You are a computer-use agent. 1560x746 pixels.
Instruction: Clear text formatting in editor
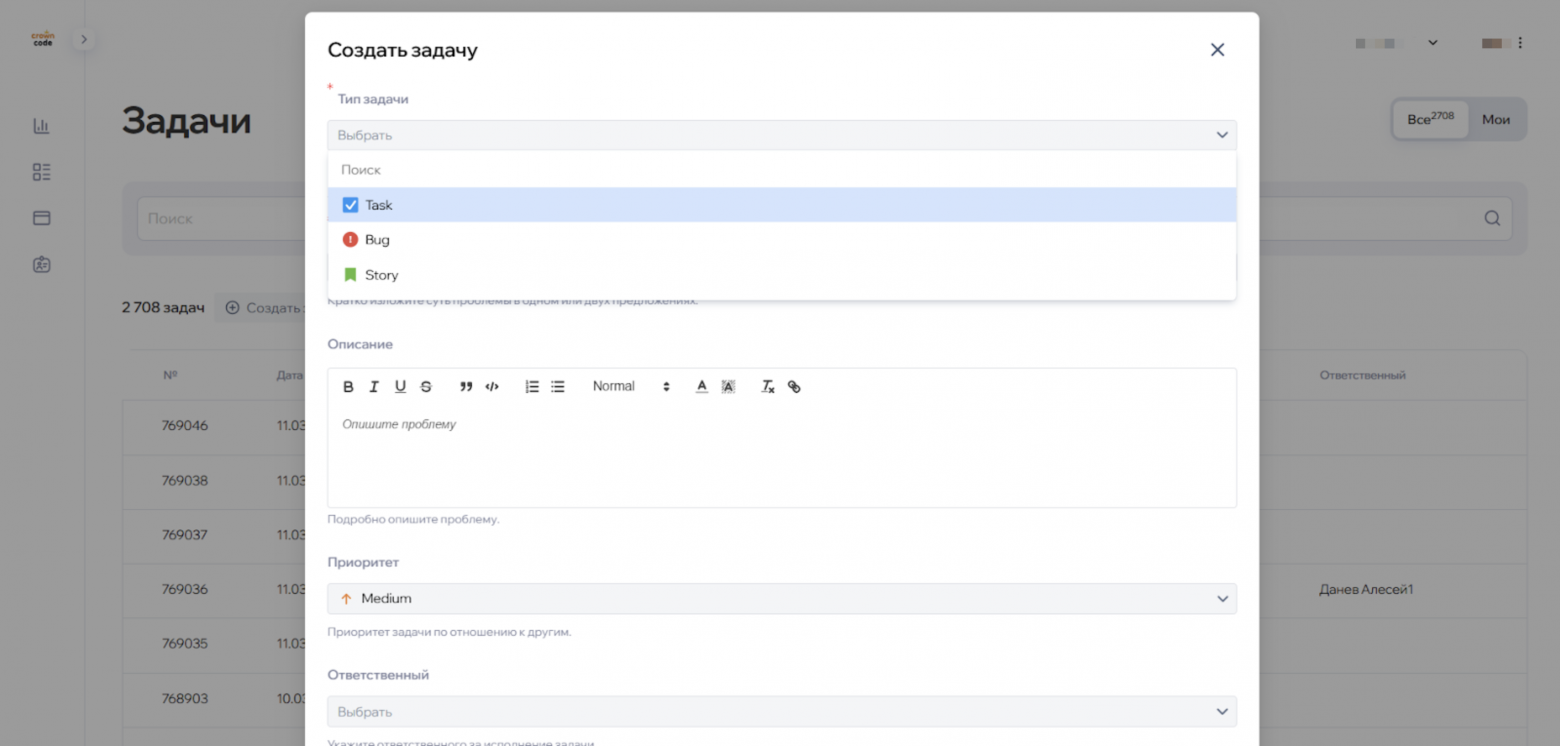point(768,387)
